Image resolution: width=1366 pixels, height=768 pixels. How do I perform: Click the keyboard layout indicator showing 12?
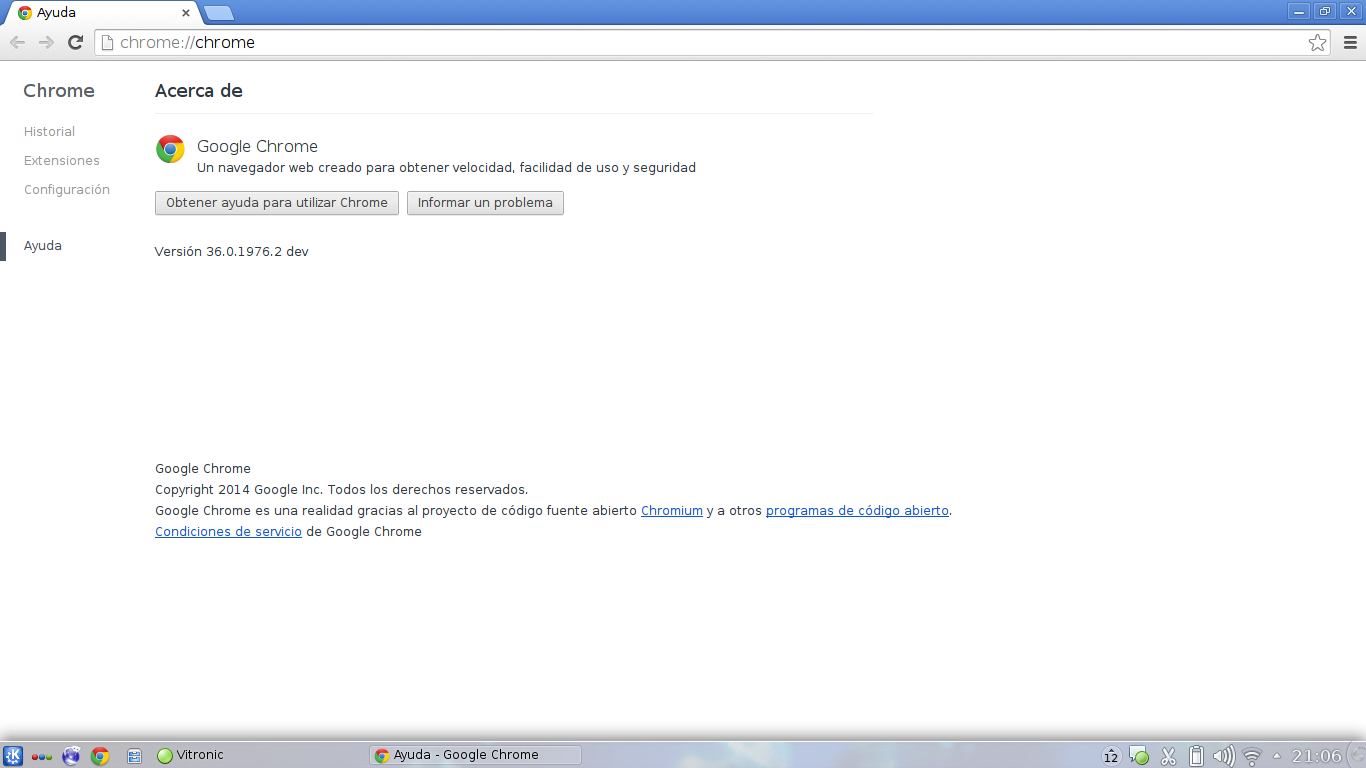pos(1111,756)
